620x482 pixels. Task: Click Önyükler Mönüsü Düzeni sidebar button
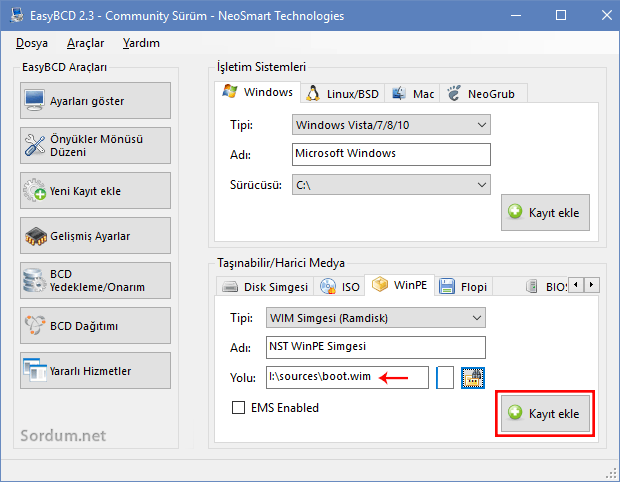point(95,146)
